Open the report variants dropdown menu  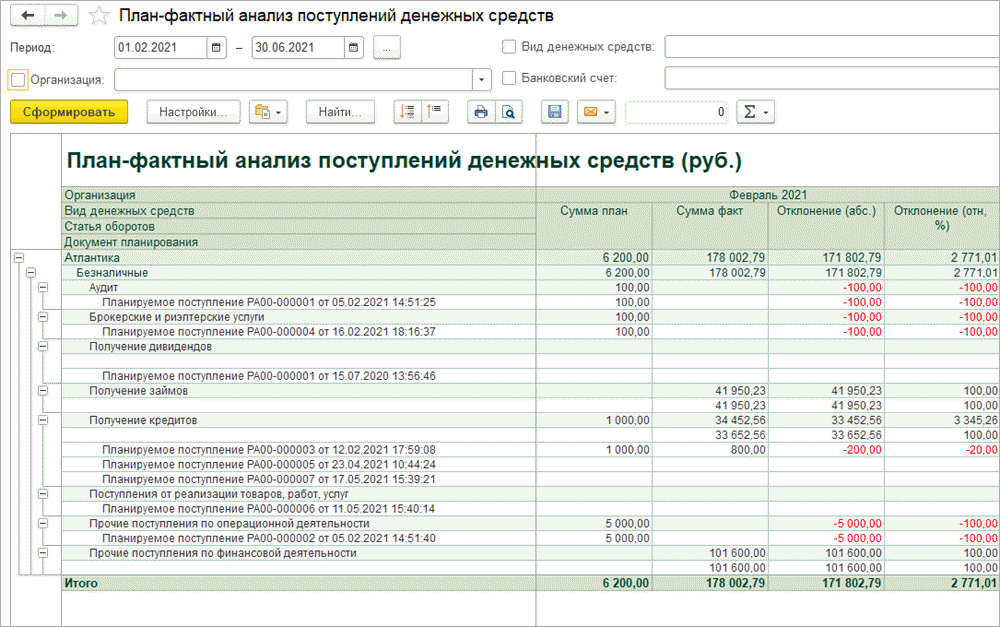point(268,112)
